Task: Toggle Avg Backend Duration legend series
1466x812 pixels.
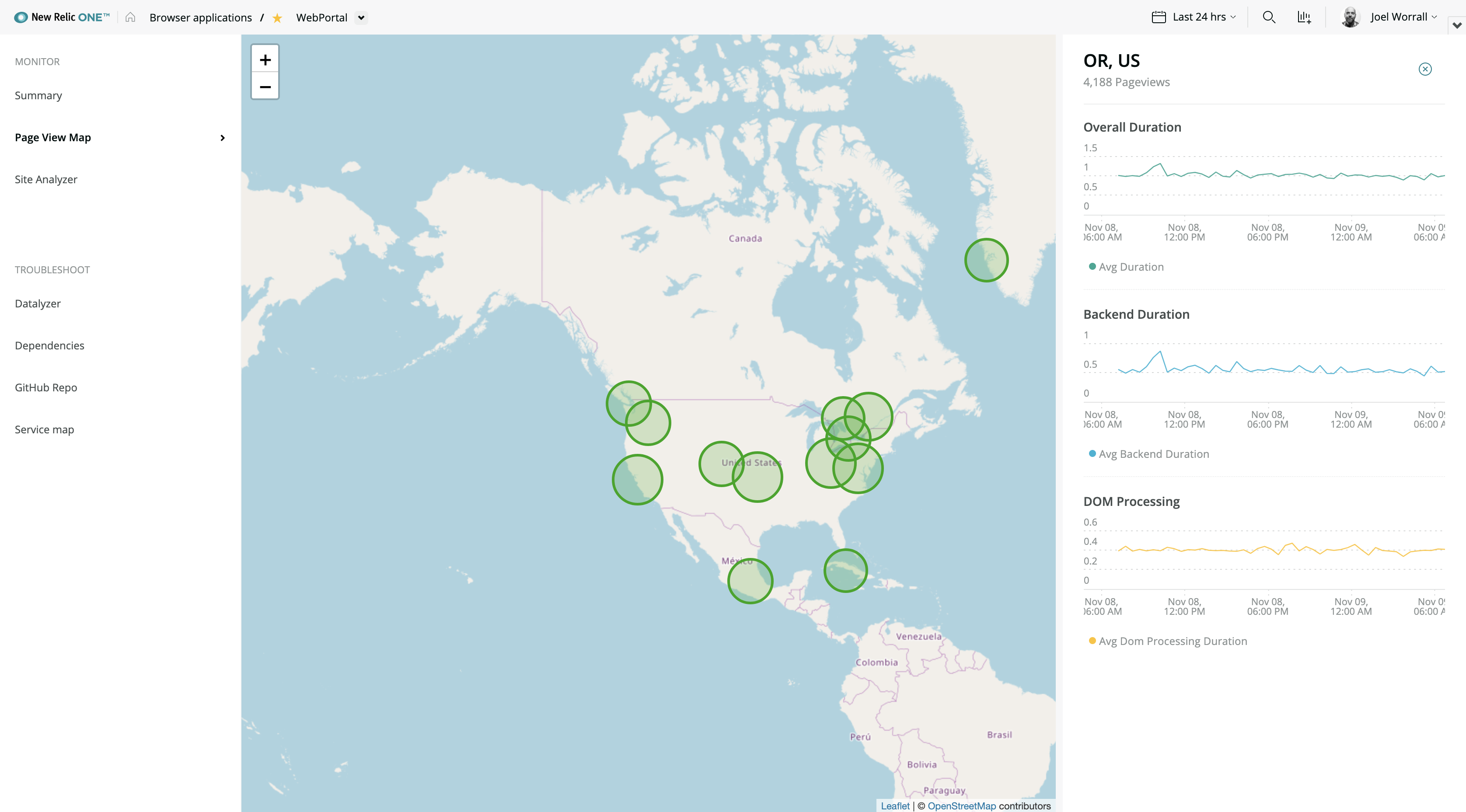Action: (x=1148, y=454)
